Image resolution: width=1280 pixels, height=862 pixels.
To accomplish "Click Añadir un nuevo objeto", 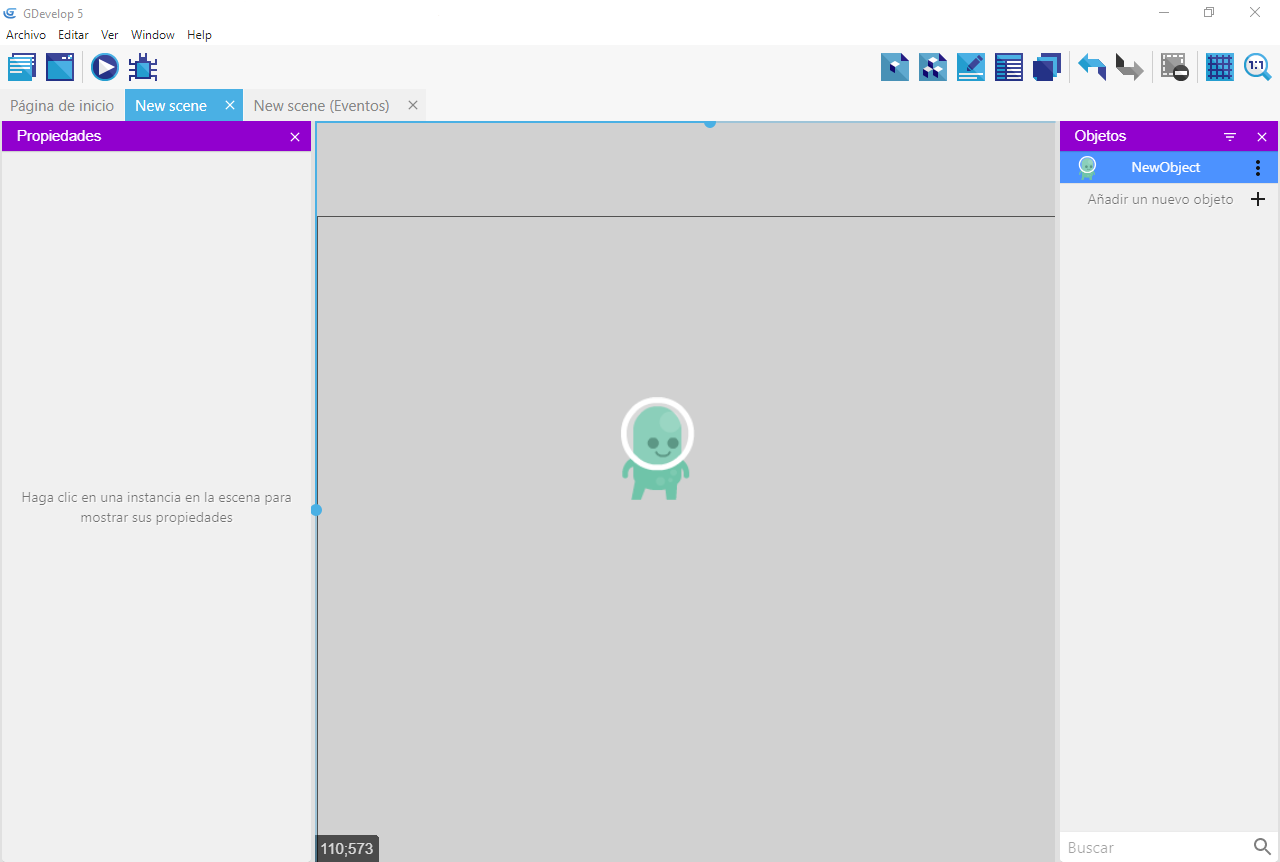I will 1160,200.
